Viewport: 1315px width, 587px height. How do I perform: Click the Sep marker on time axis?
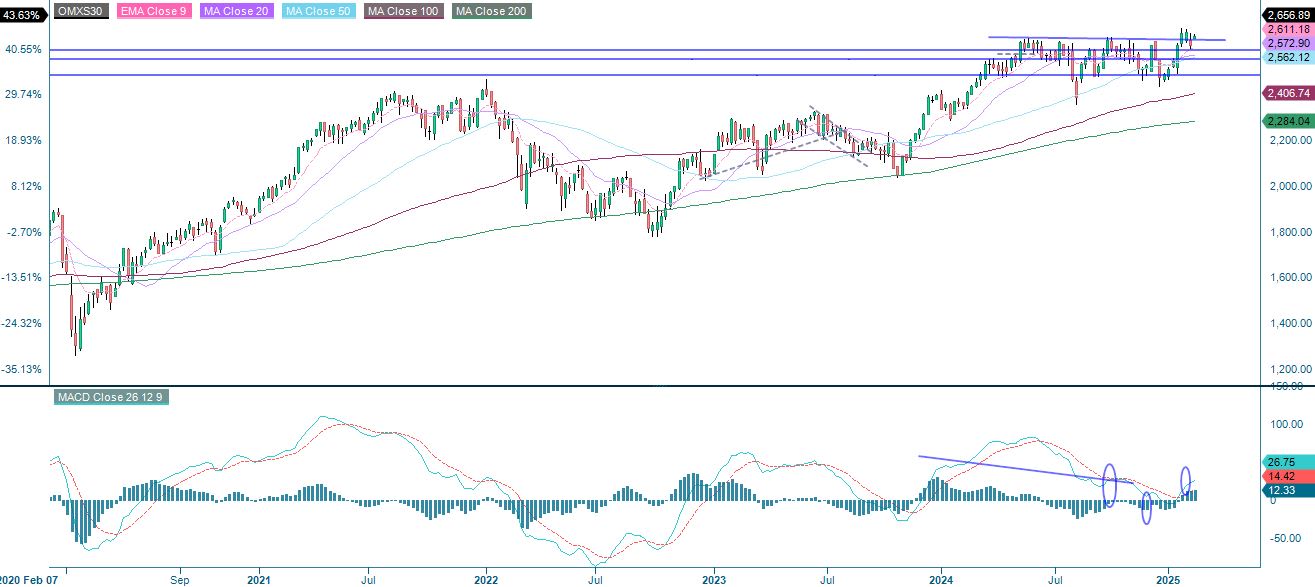tap(180, 579)
